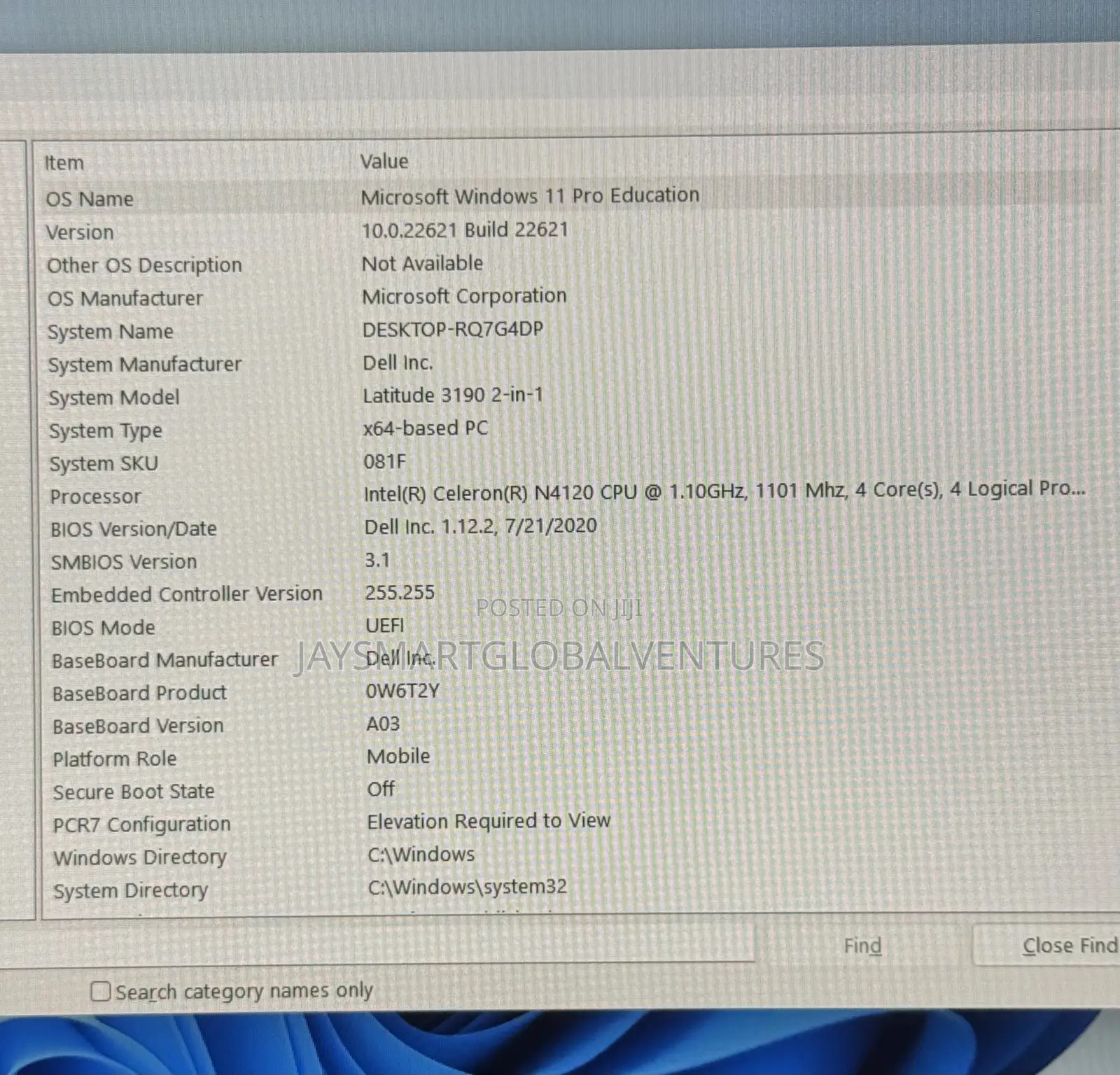
Task: Click the Intel(R) Celeron(R) N4120 processor value
Action: pos(724,491)
